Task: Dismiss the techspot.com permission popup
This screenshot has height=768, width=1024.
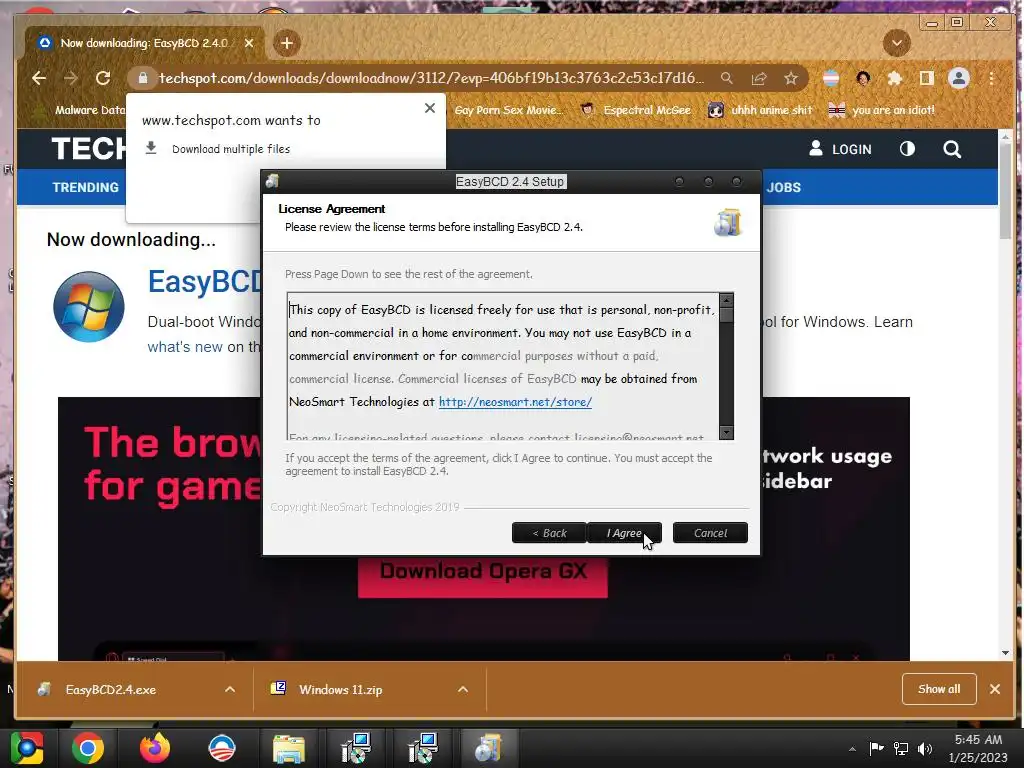Action: coord(430,108)
